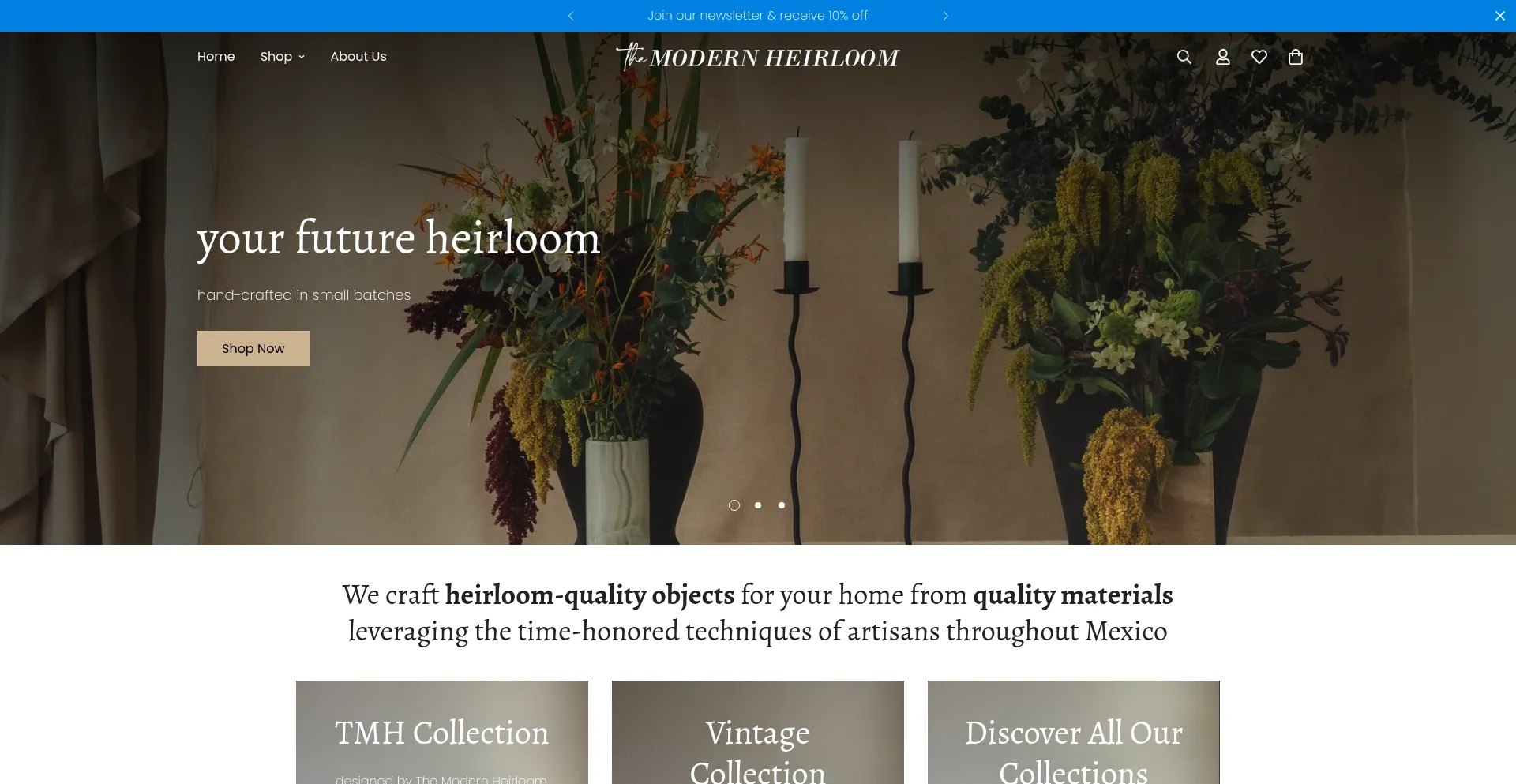
Task: Click the next announcement arrow
Action: click(x=945, y=16)
